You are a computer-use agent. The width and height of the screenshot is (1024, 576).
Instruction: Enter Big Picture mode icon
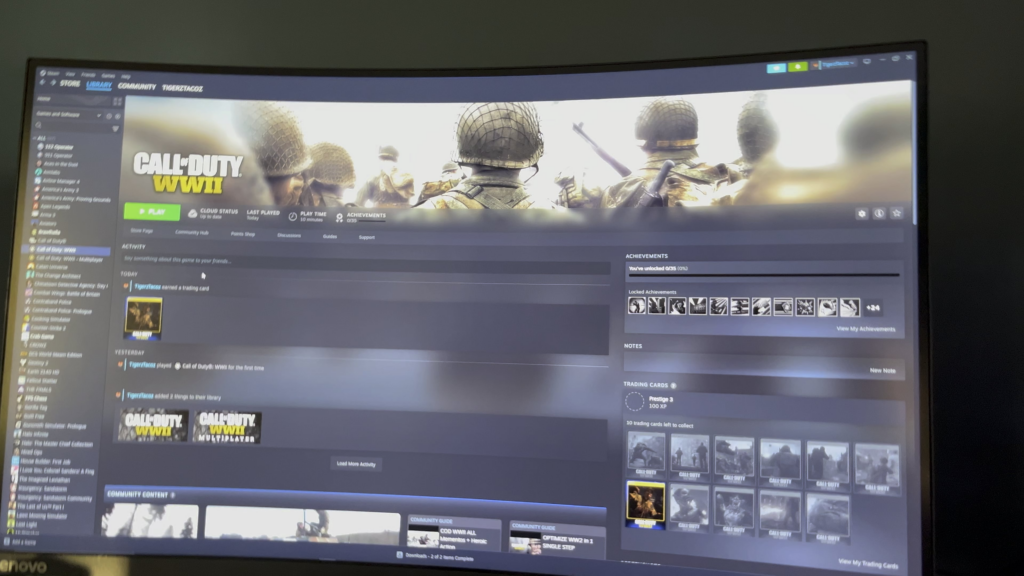click(x=867, y=61)
